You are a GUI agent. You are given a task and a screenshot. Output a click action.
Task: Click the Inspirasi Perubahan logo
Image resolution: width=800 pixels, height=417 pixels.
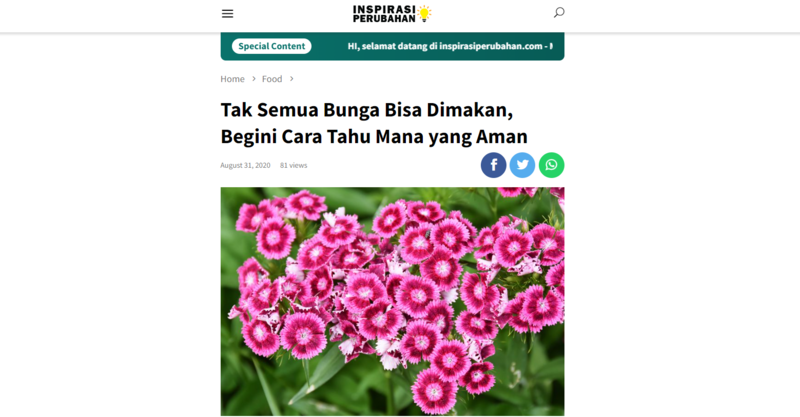click(x=392, y=14)
